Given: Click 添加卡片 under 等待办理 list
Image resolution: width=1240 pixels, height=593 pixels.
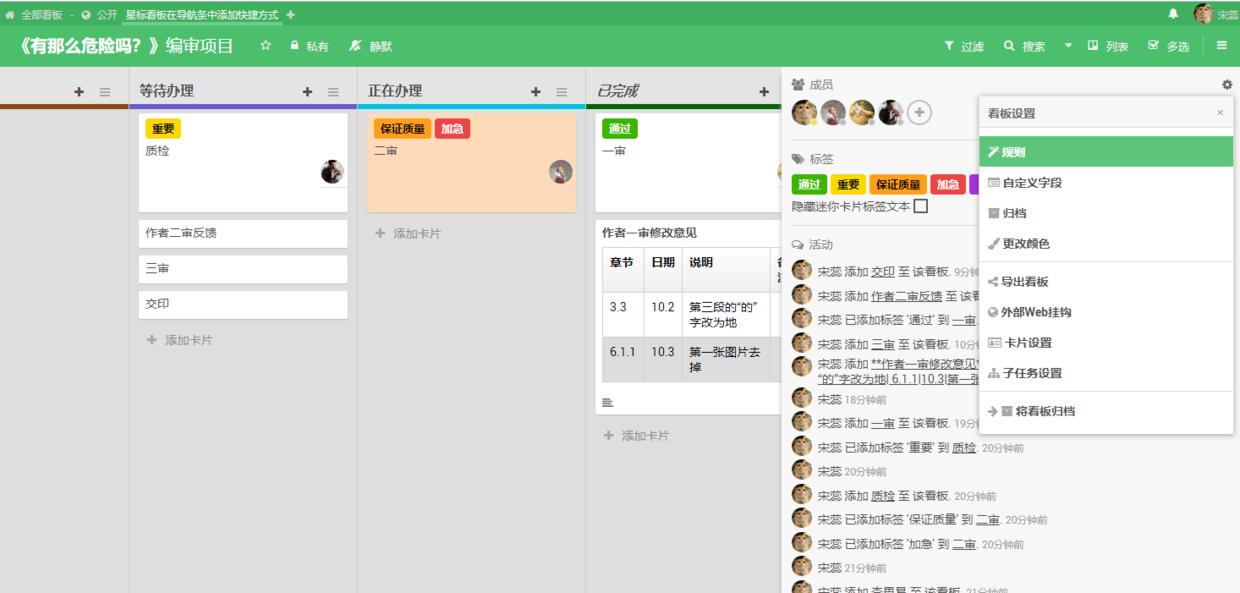Looking at the screenshot, I should click(180, 340).
